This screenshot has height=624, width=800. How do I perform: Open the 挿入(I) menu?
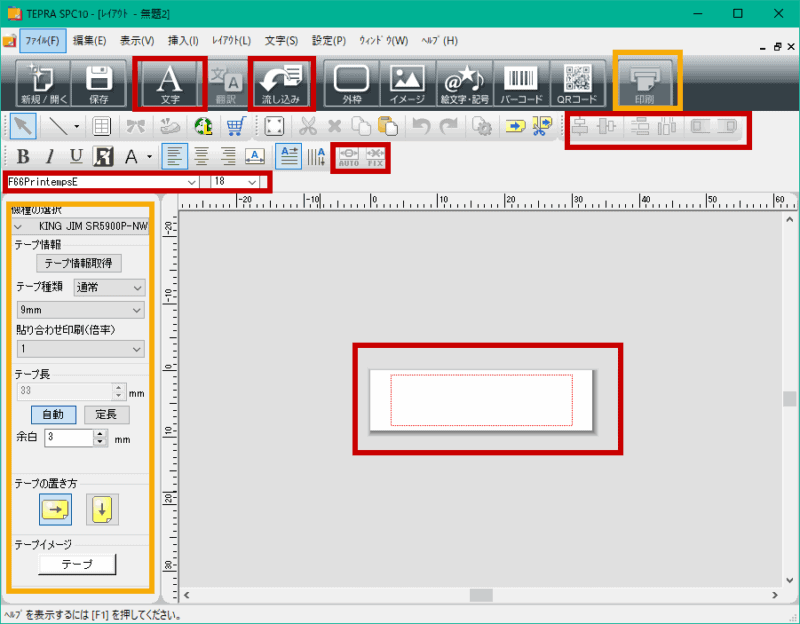click(183, 41)
